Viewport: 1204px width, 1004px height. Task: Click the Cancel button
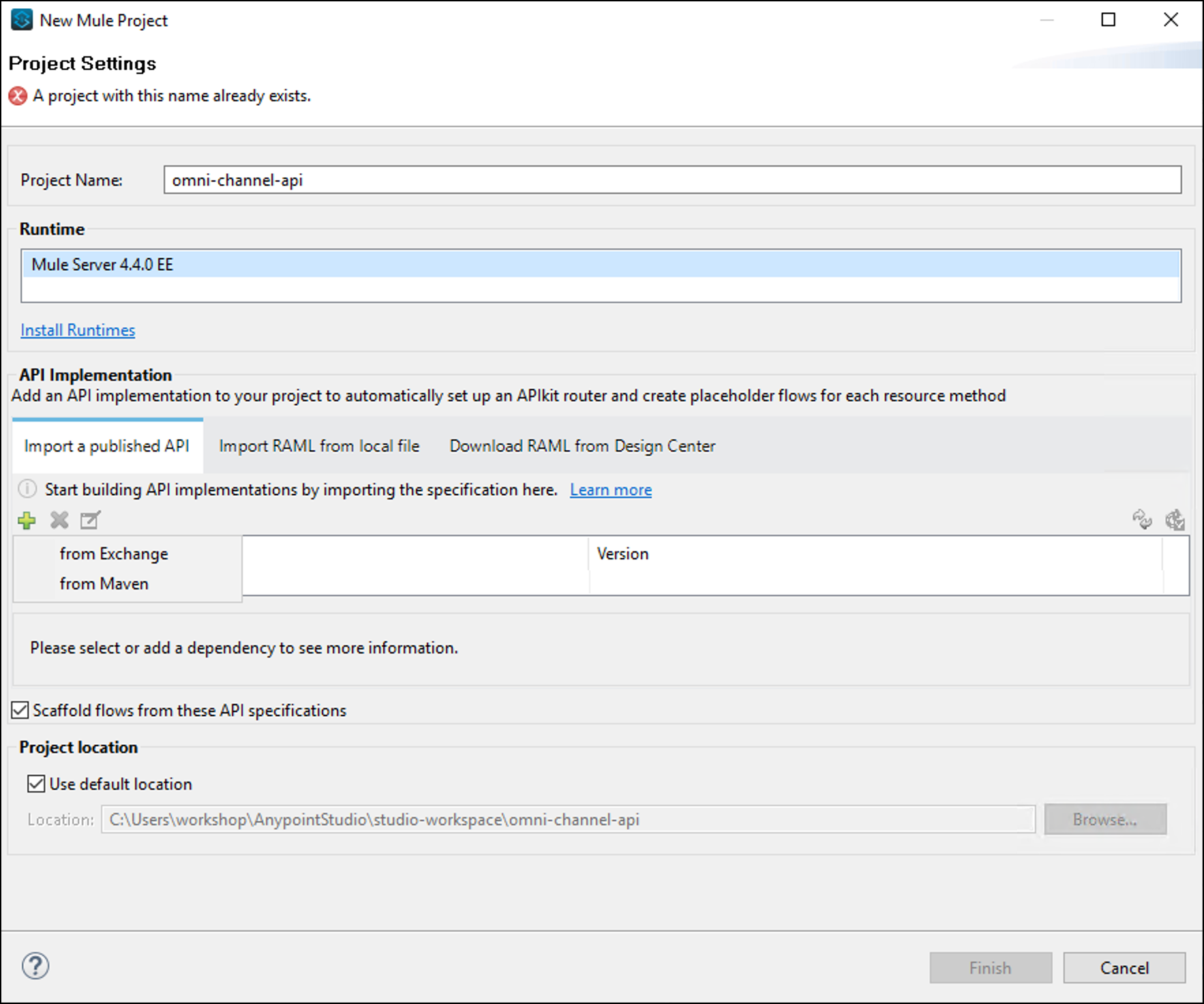[1124, 968]
